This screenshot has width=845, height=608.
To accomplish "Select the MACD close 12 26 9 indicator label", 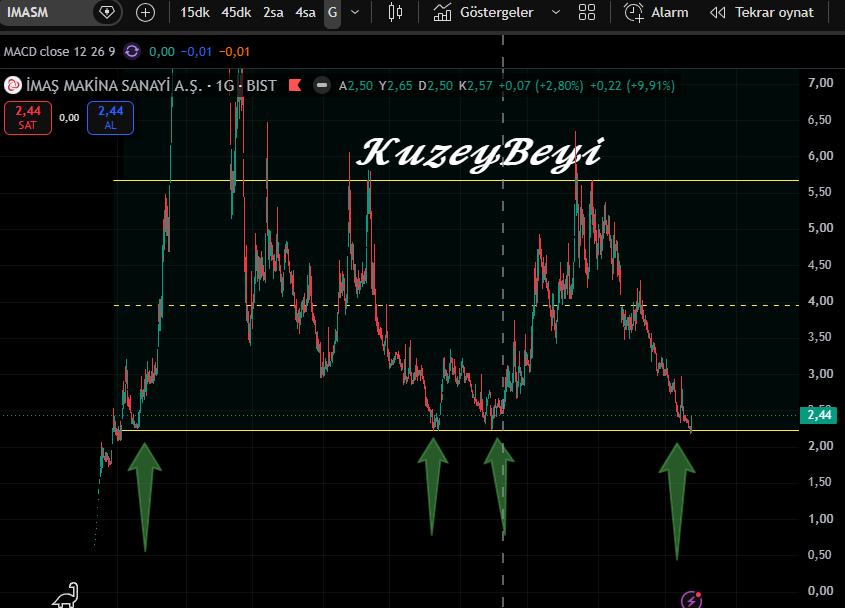I will (59, 52).
